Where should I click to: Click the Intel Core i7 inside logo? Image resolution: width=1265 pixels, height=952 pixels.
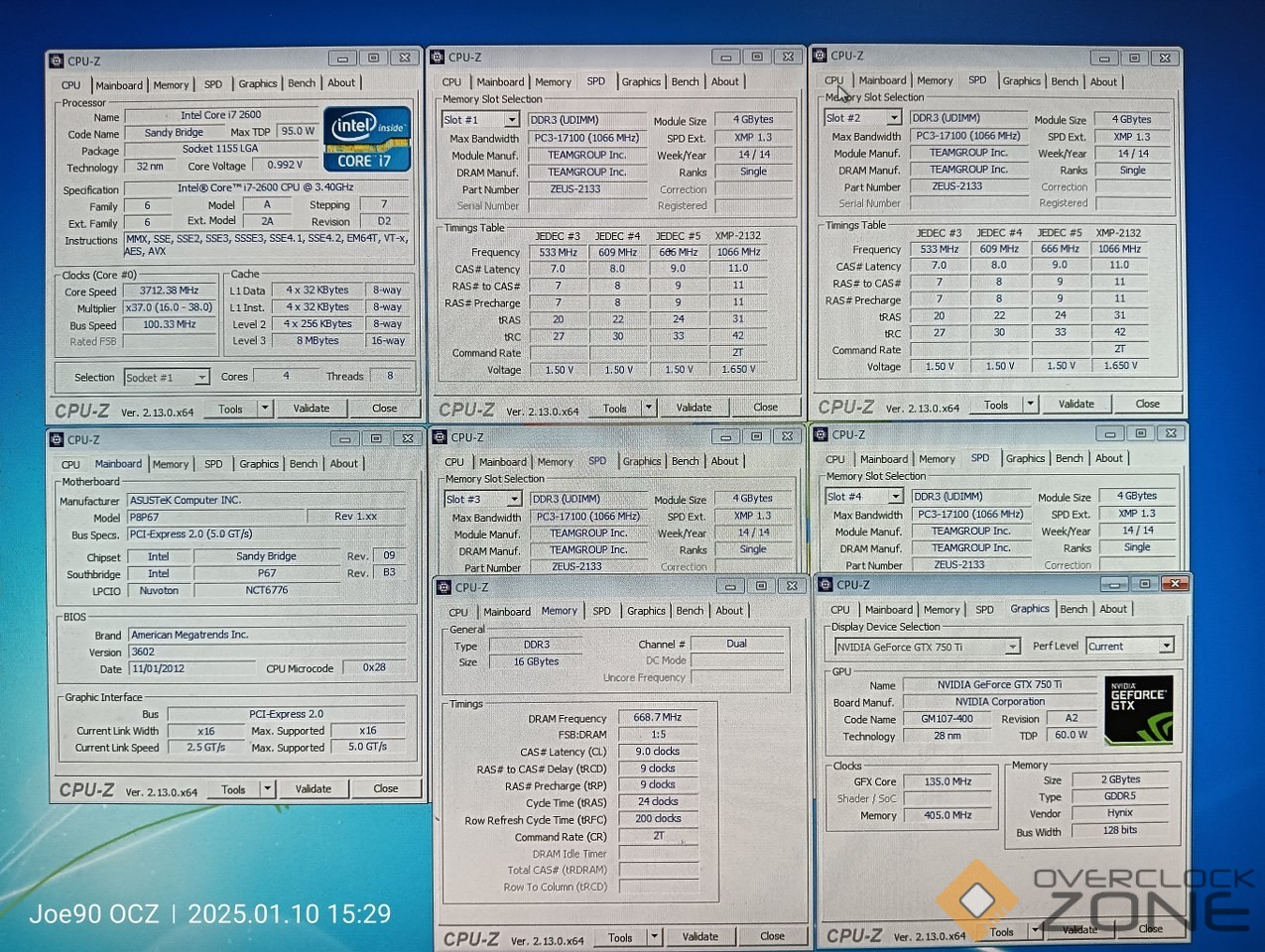point(367,139)
